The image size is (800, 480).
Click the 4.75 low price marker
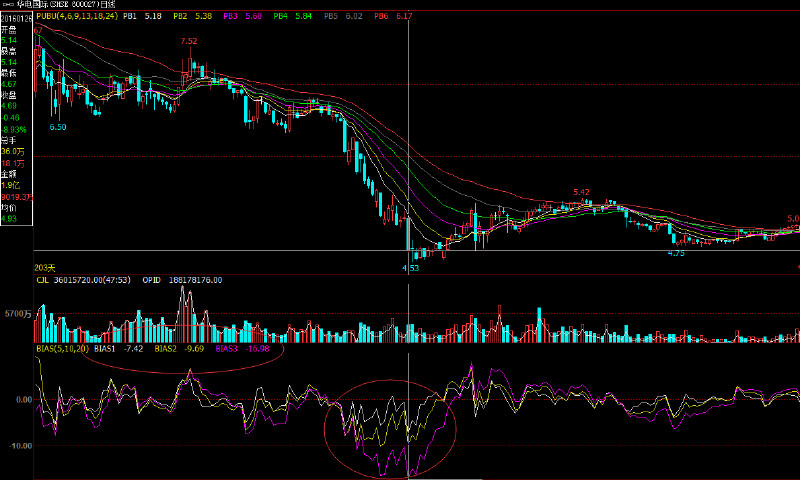pyautogui.click(x=676, y=254)
